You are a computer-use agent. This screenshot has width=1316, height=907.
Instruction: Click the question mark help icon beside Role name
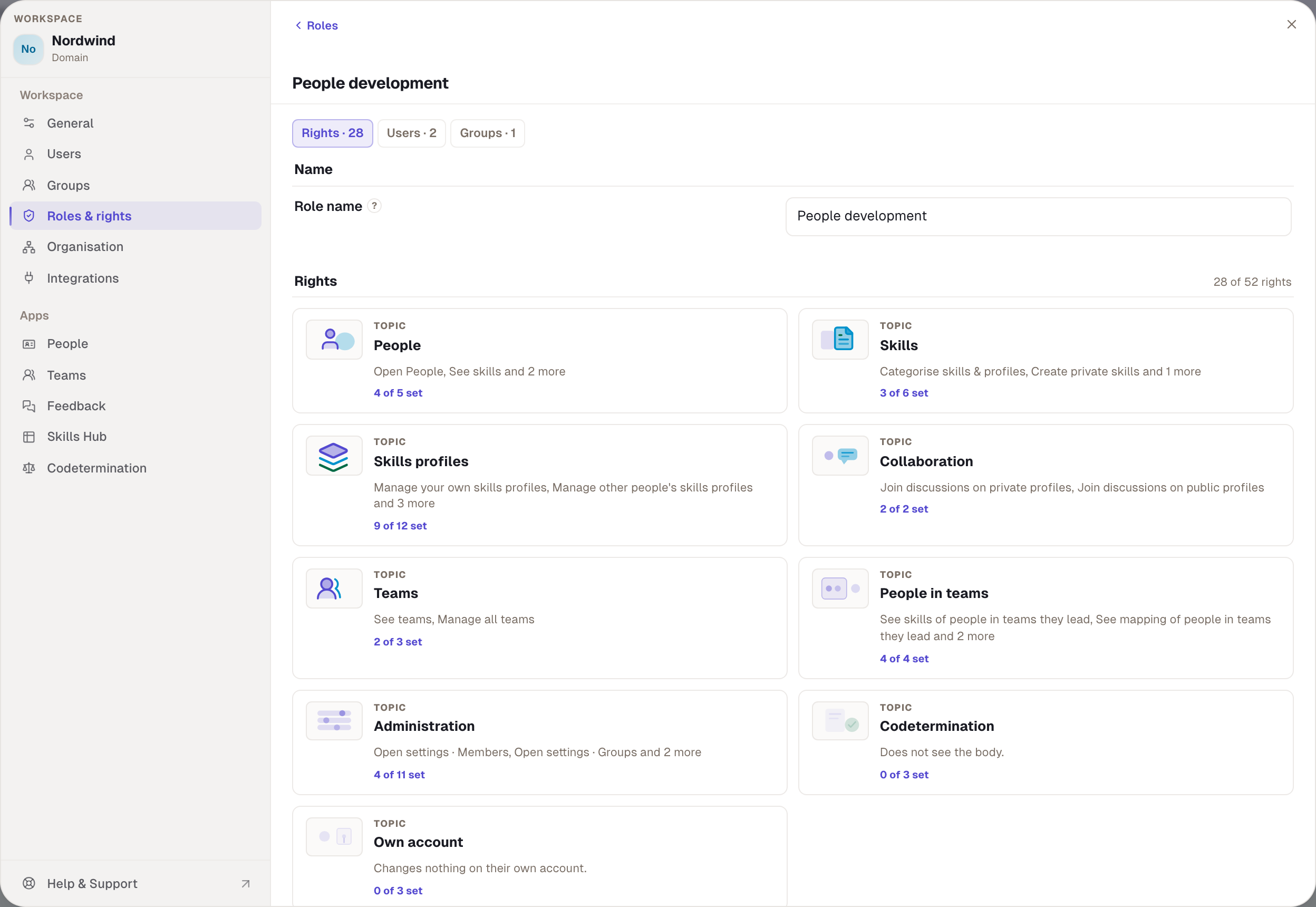click(x=374, y=206)
